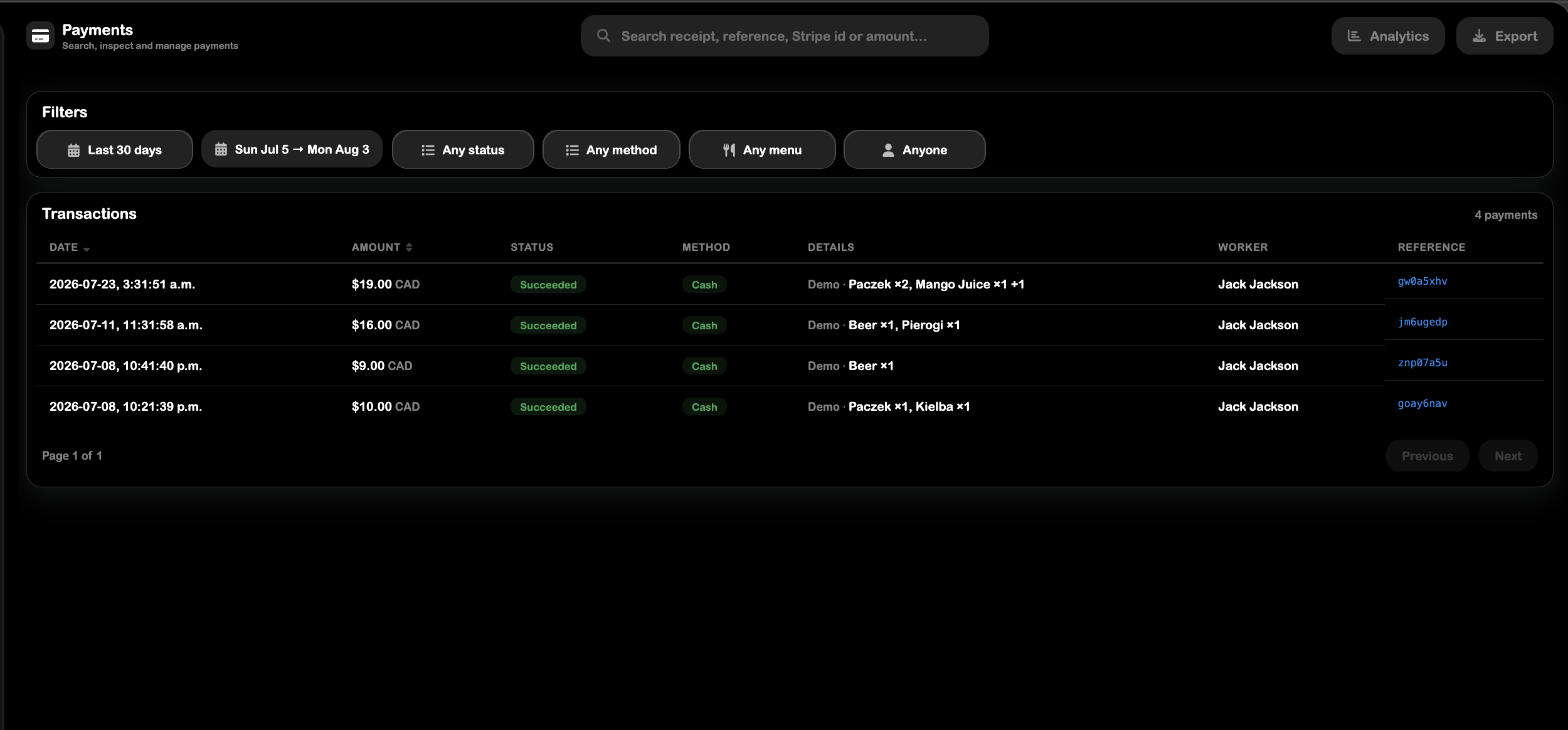Viewport: 1568px width, 730px height.
Task: Open the Any status filter dropdown
Action: [463, 149]
